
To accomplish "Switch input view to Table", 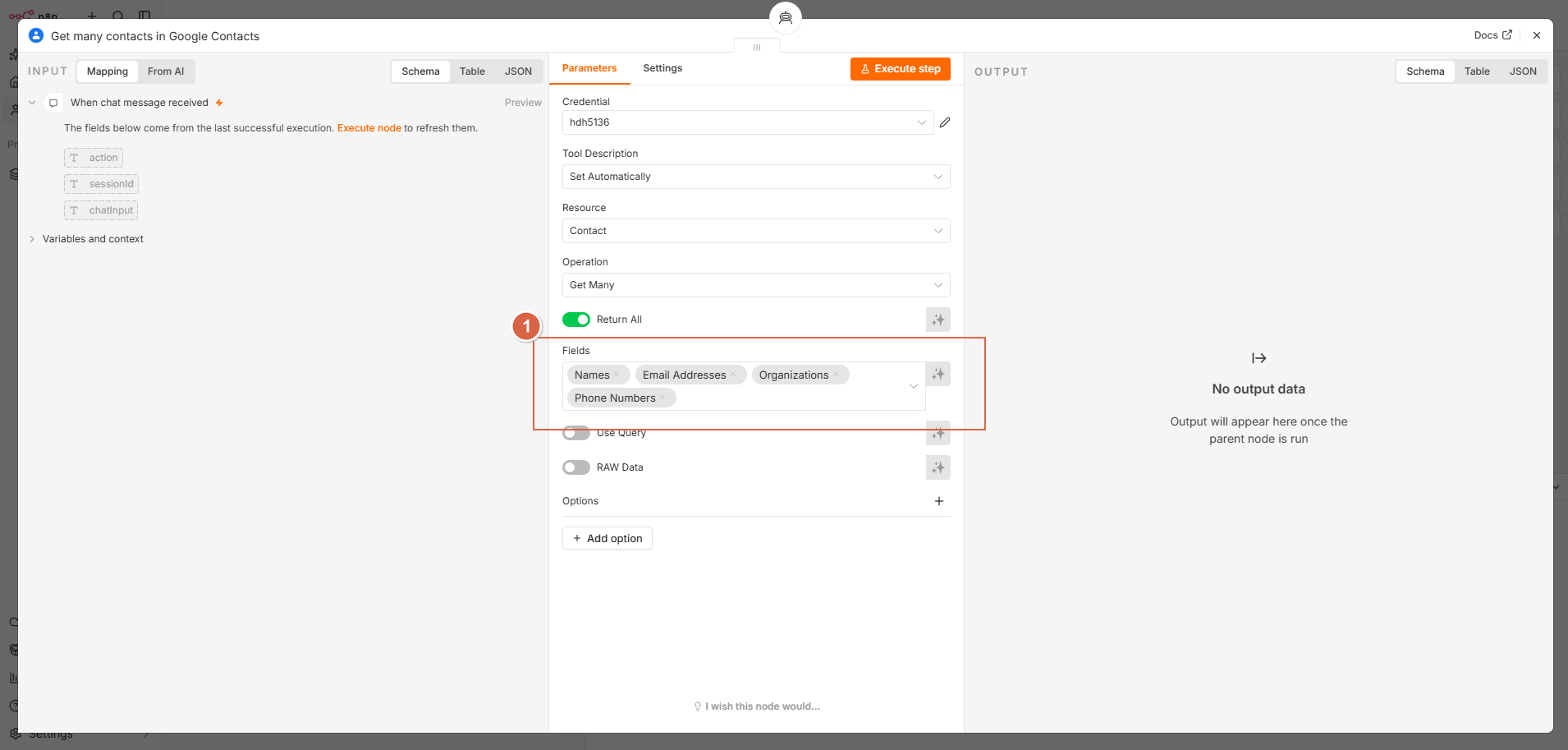I will click(472, 71).
